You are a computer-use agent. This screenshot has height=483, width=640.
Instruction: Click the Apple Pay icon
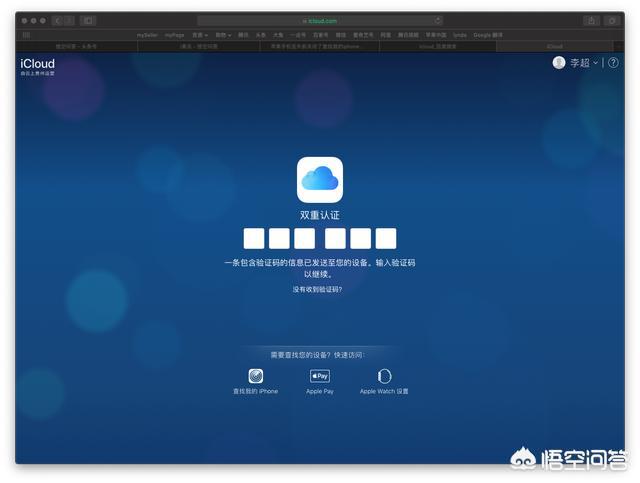click(x=320, y=376)
